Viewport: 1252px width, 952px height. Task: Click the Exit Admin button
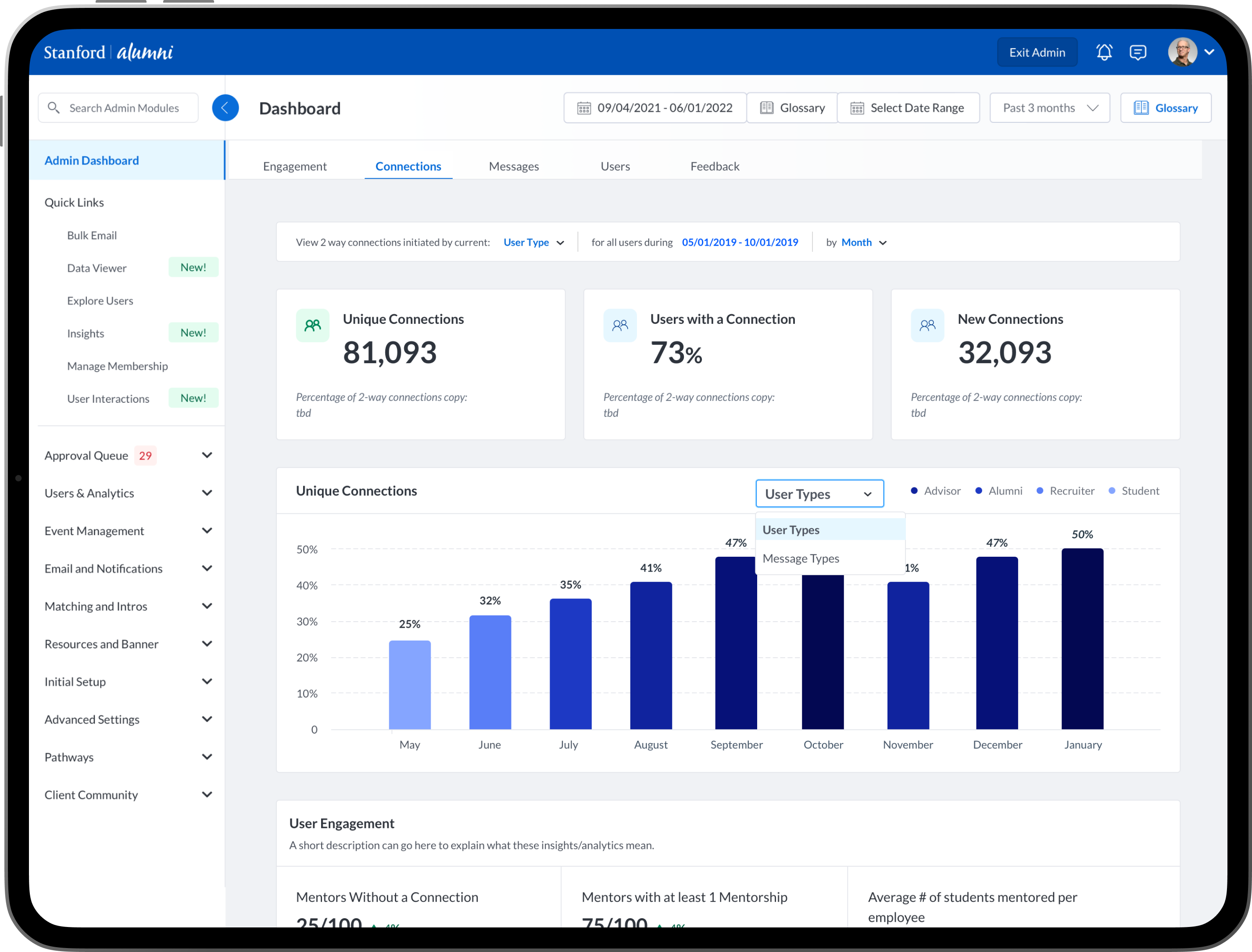coord(1037,52)
